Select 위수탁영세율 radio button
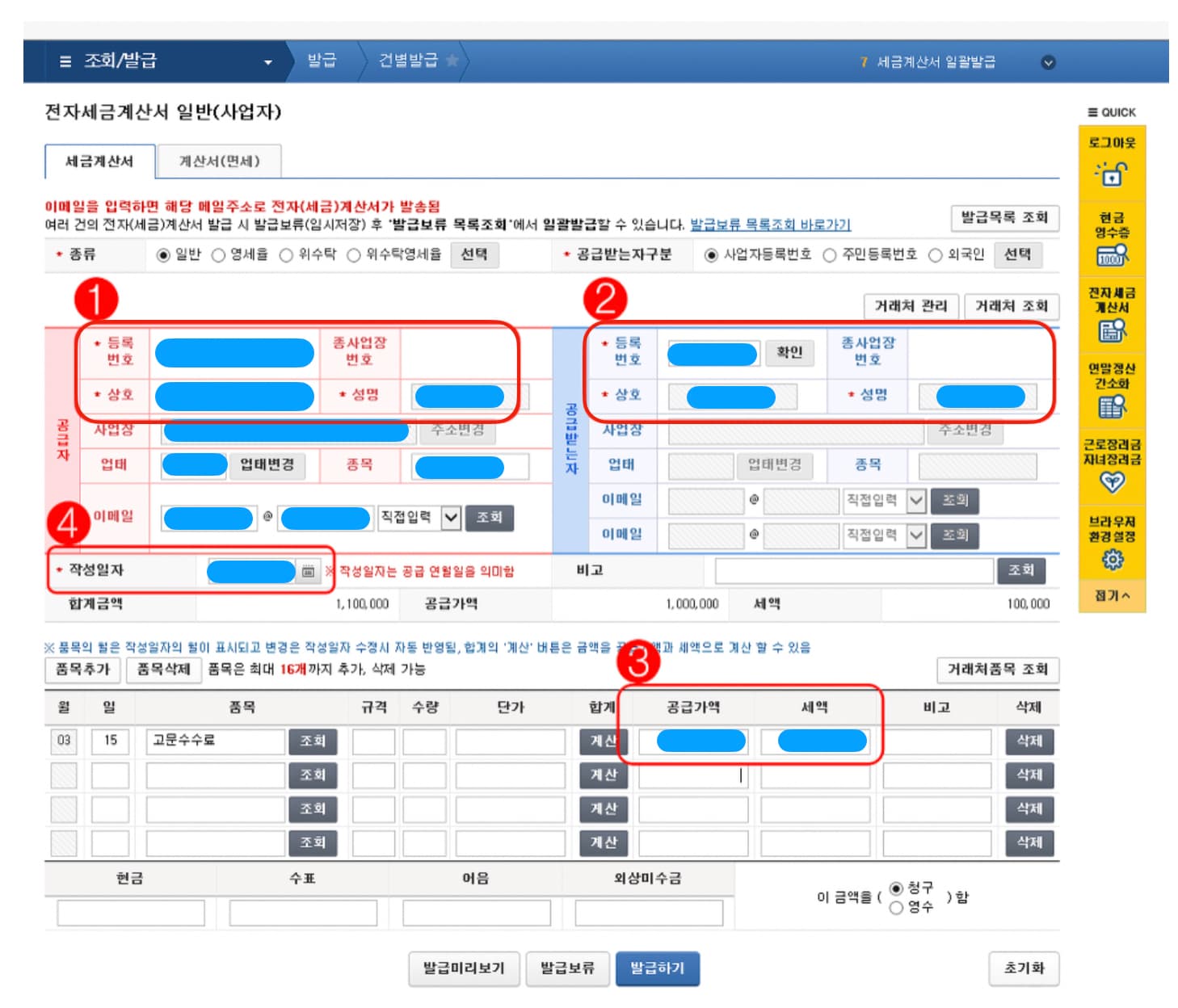The width and height of the screenshot is (1178, 1008). click(353, 255)
